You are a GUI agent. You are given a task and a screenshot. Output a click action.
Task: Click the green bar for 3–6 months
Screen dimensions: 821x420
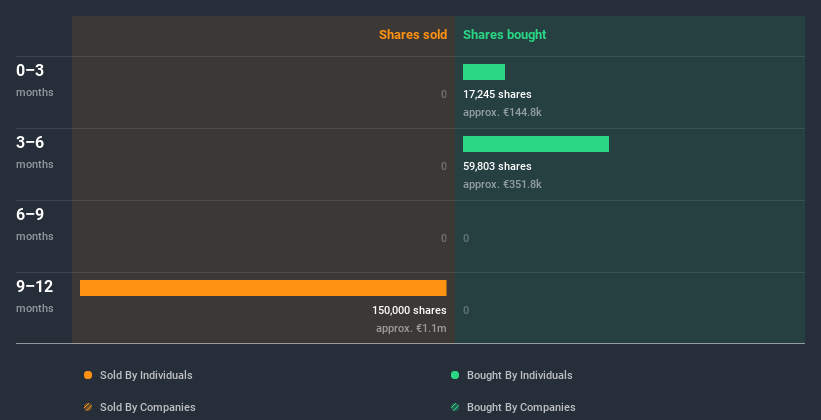coord(536,144)
